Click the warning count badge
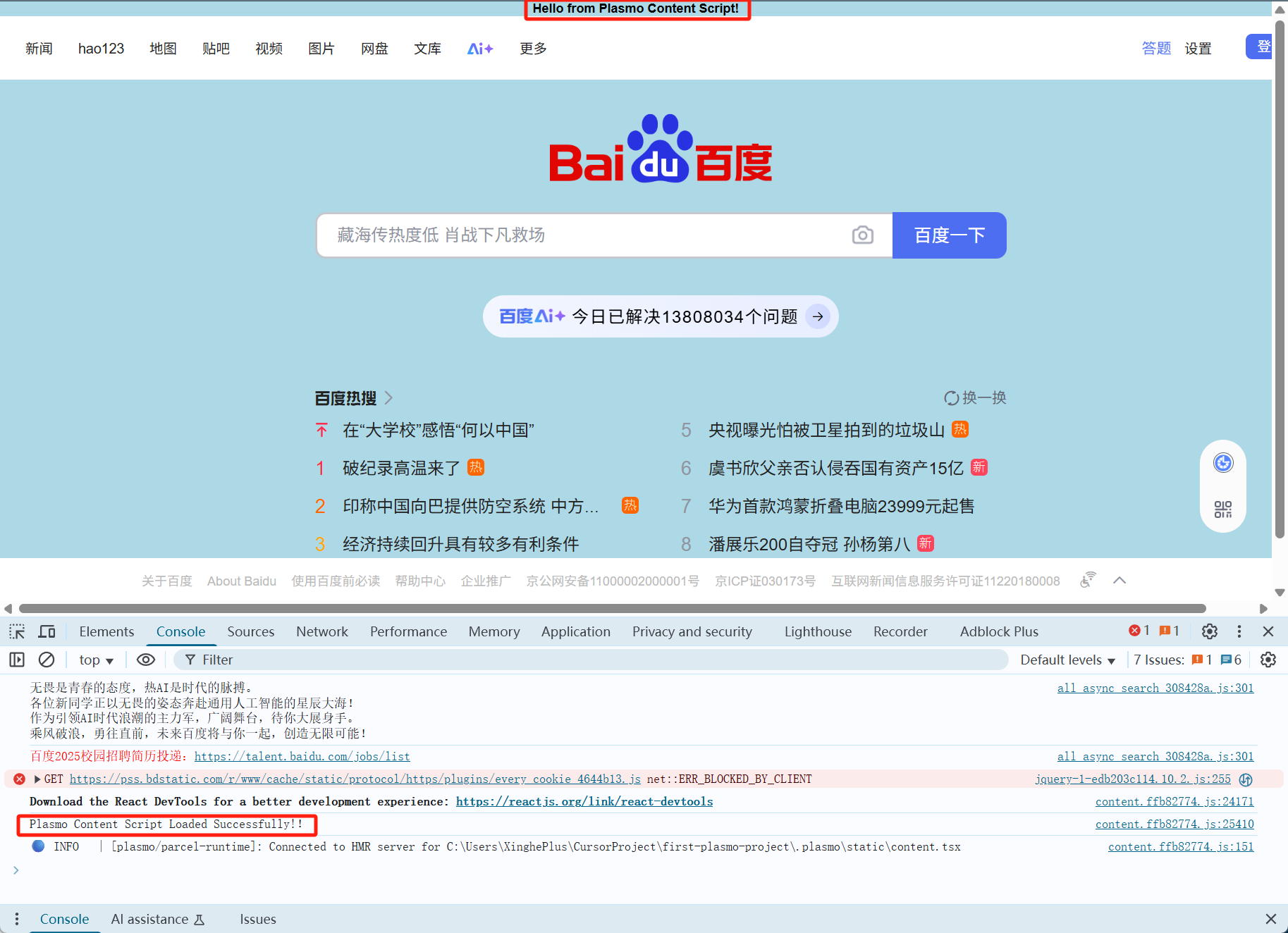Viewport: 1288px width, 933px height. tap(1170, 631)
